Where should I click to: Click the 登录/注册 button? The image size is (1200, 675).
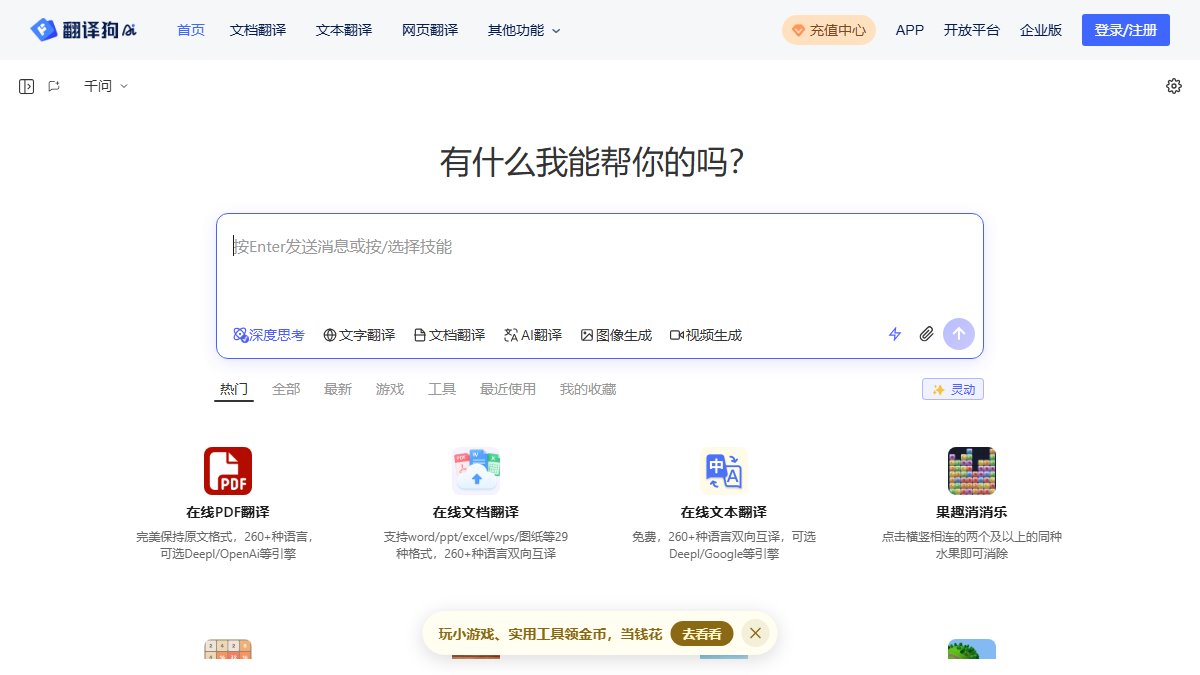(1126, 30)
